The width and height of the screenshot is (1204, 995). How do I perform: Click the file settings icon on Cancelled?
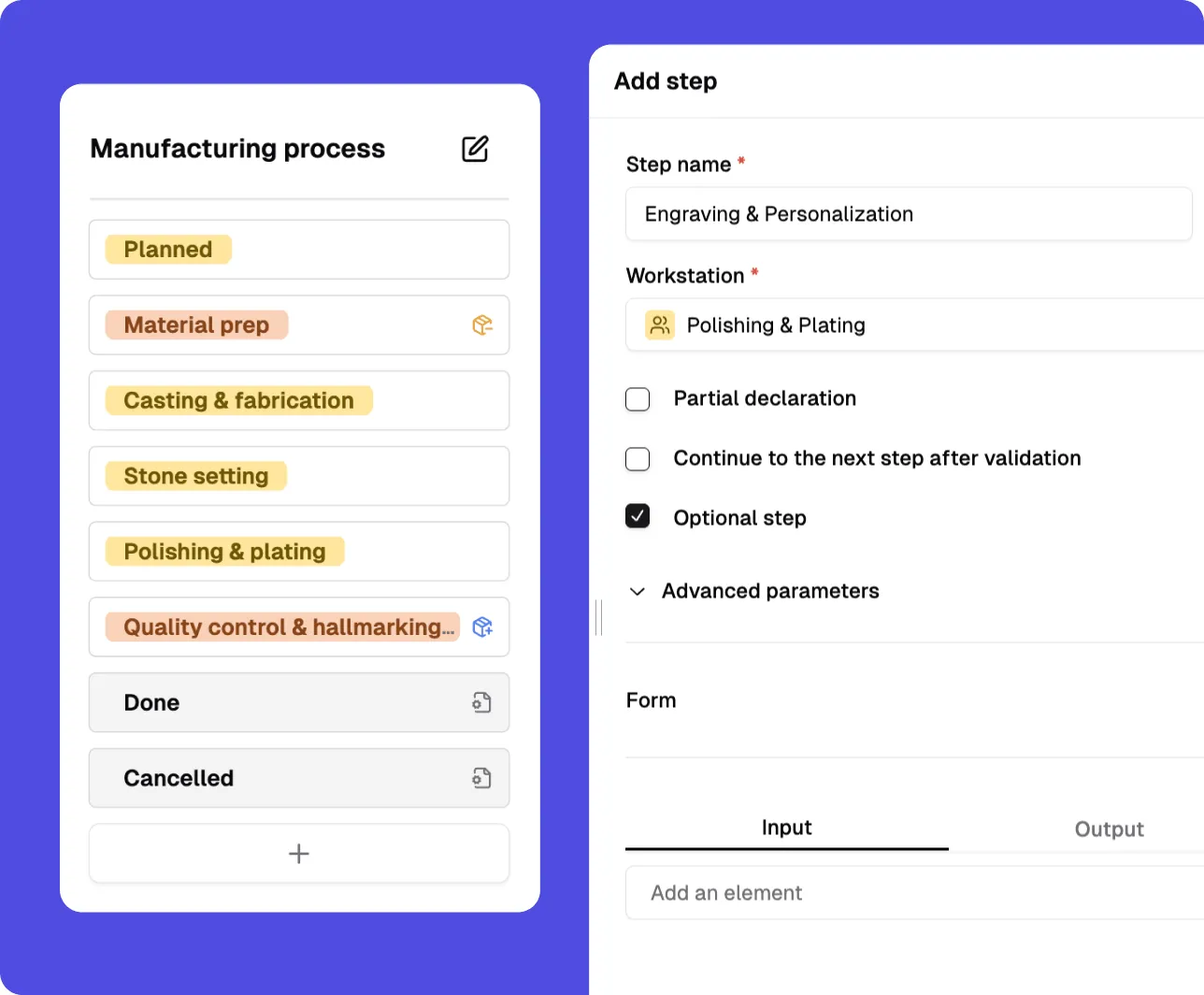482,778
